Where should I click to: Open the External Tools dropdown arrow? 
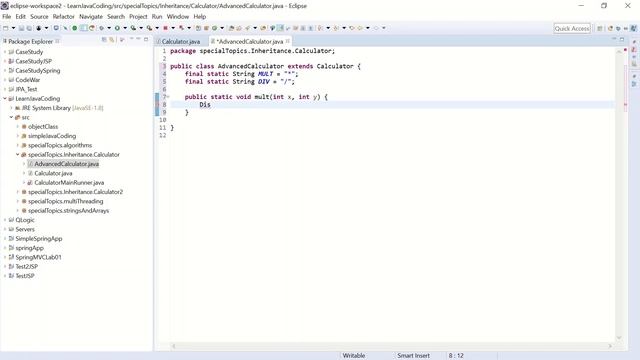(x=157, y=28)
